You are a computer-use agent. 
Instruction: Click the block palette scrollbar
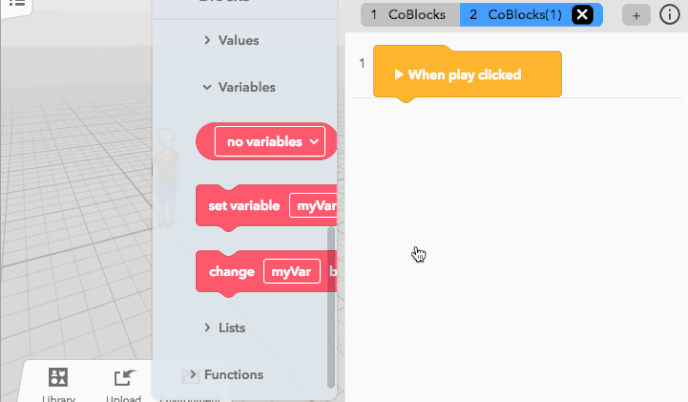pyautogui.click(x=331, y=307)
